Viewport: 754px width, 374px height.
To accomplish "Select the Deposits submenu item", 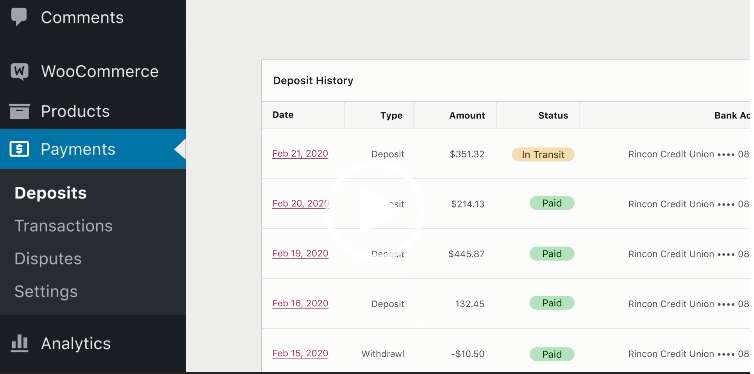I will (50, 193).
